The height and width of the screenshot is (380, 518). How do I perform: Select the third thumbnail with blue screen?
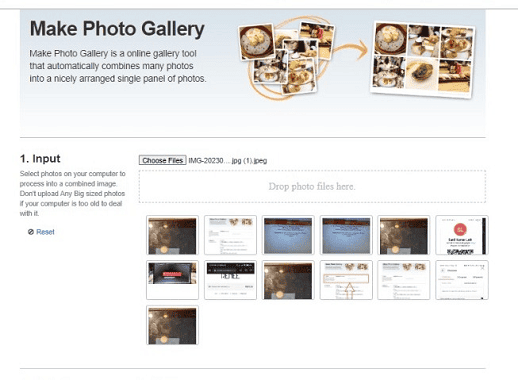pyautogui.click(x=288, y=235)
